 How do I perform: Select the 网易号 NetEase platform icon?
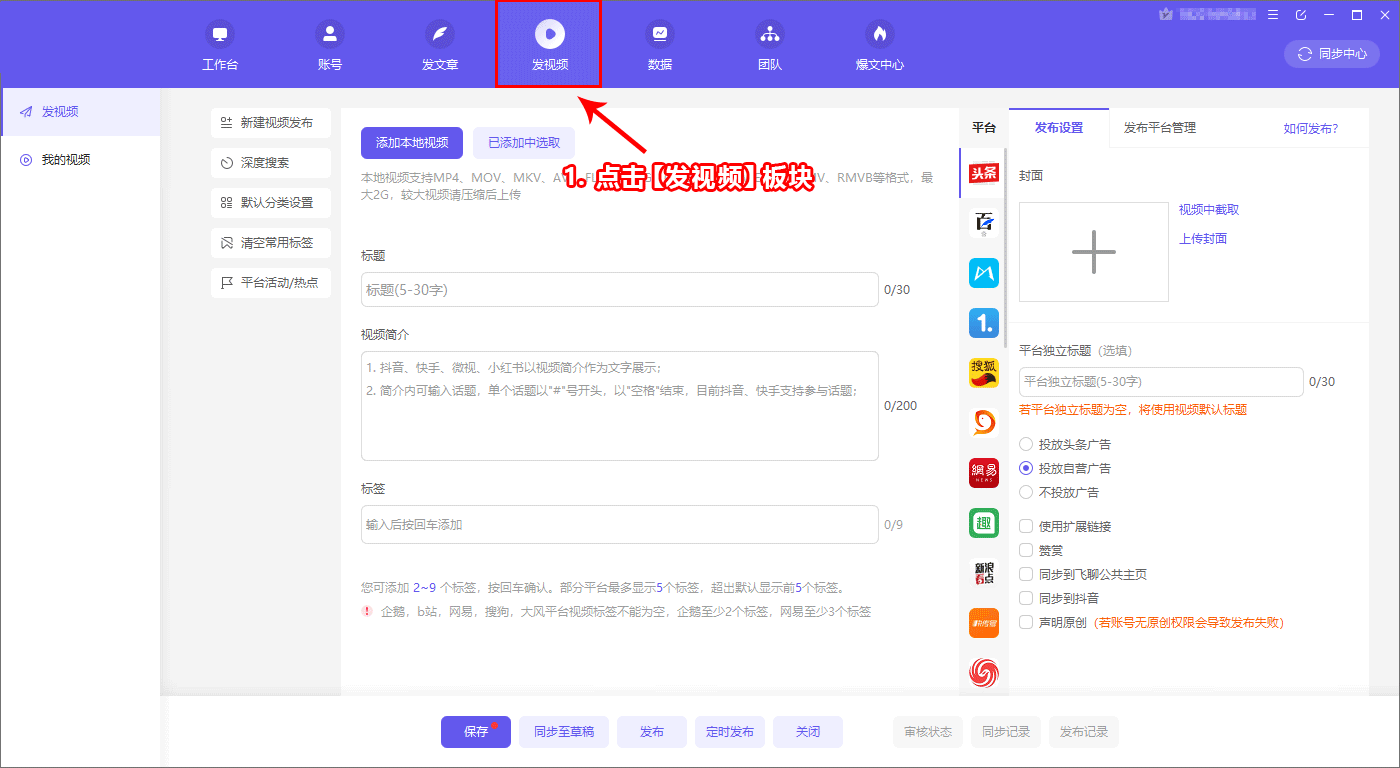pos(983,472)
